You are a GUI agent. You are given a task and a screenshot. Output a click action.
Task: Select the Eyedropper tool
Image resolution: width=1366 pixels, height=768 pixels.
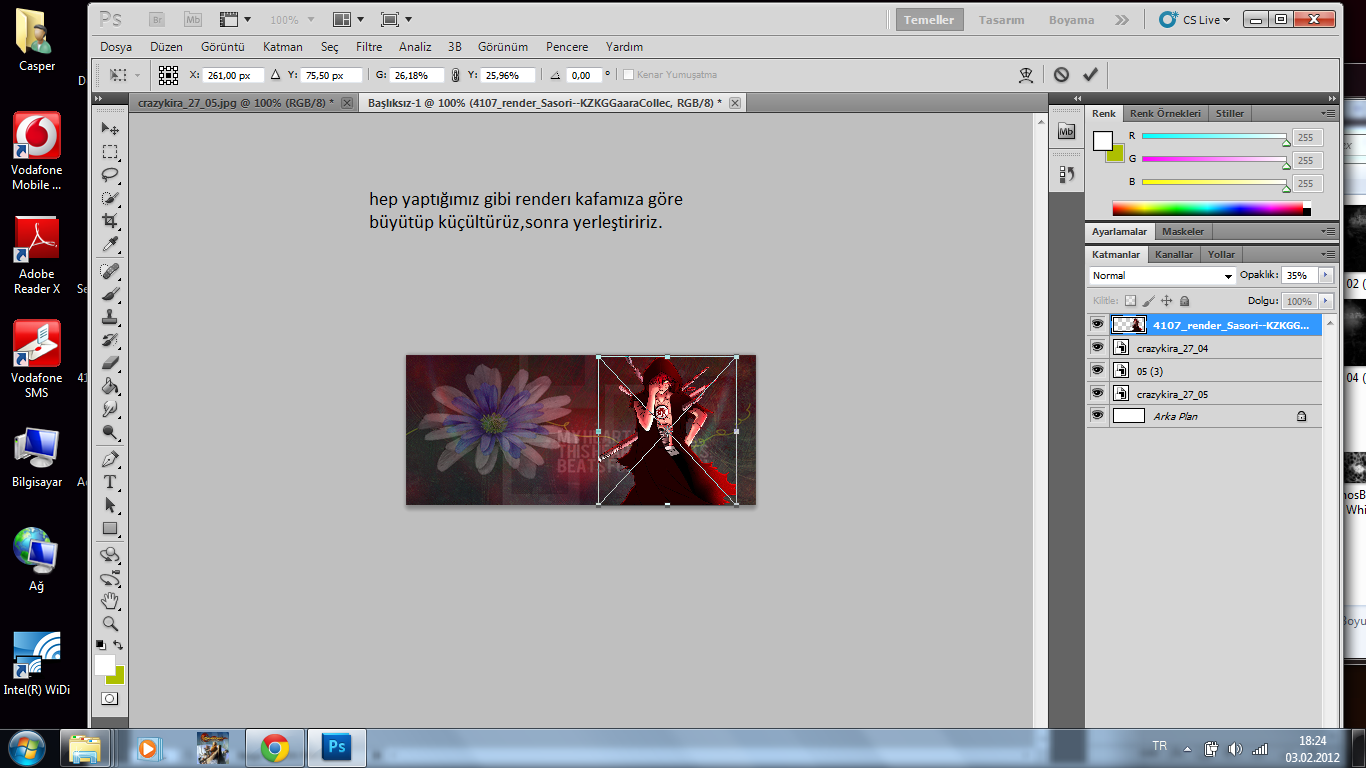(110, 245)
